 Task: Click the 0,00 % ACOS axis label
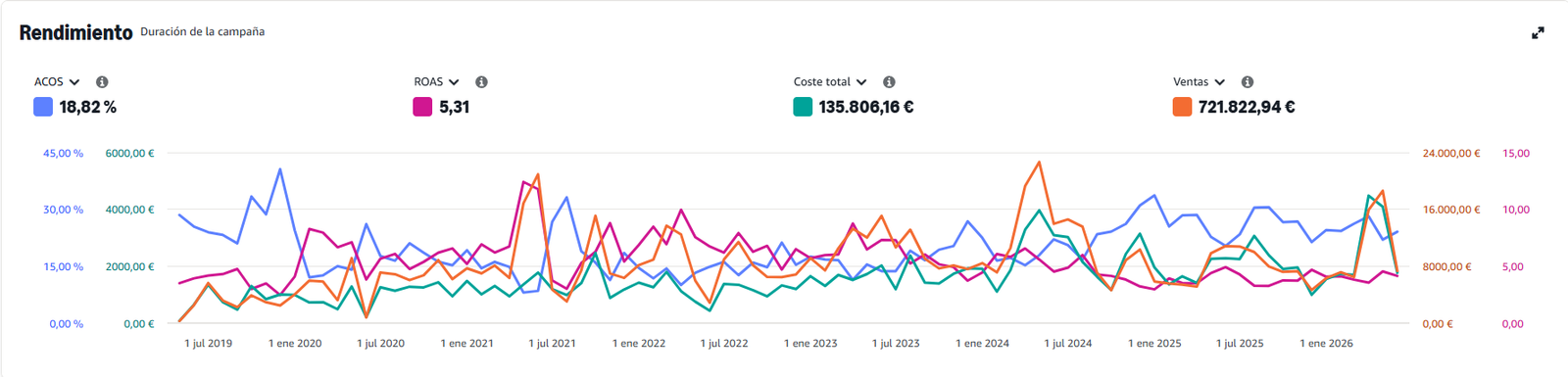point(66,324)
